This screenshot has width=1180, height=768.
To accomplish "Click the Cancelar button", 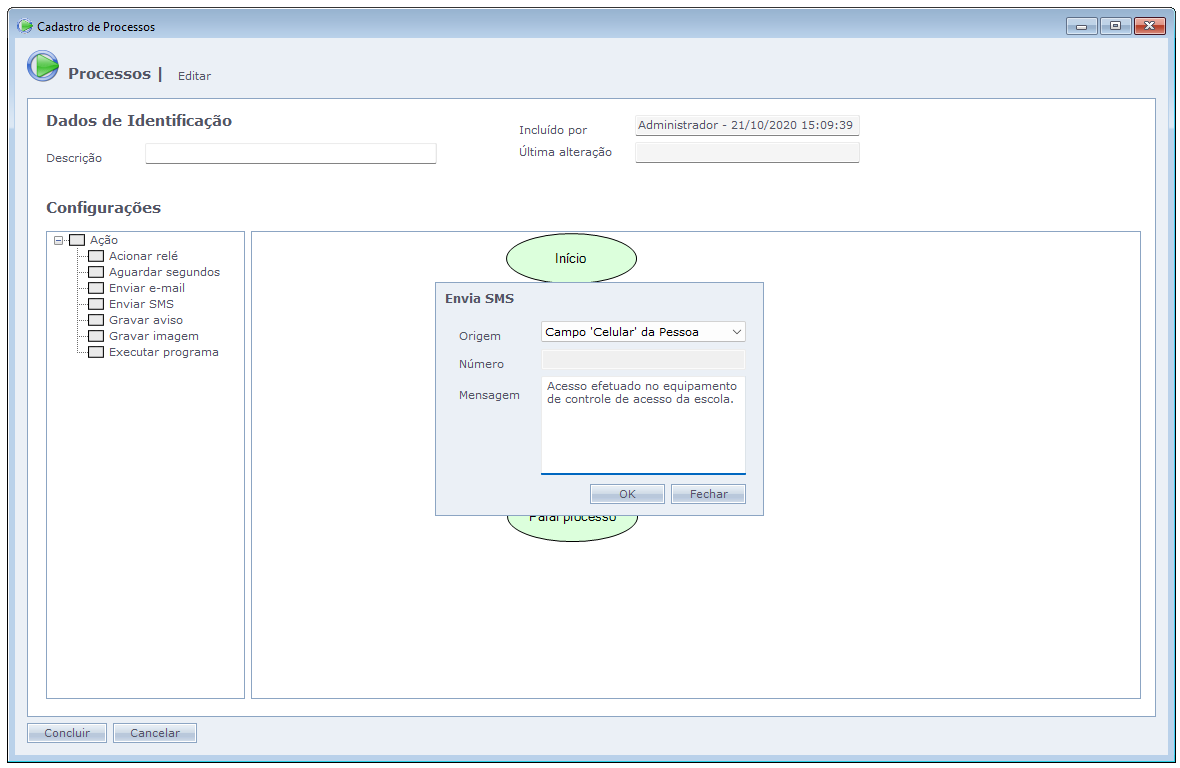I will [x=155, y=733].
